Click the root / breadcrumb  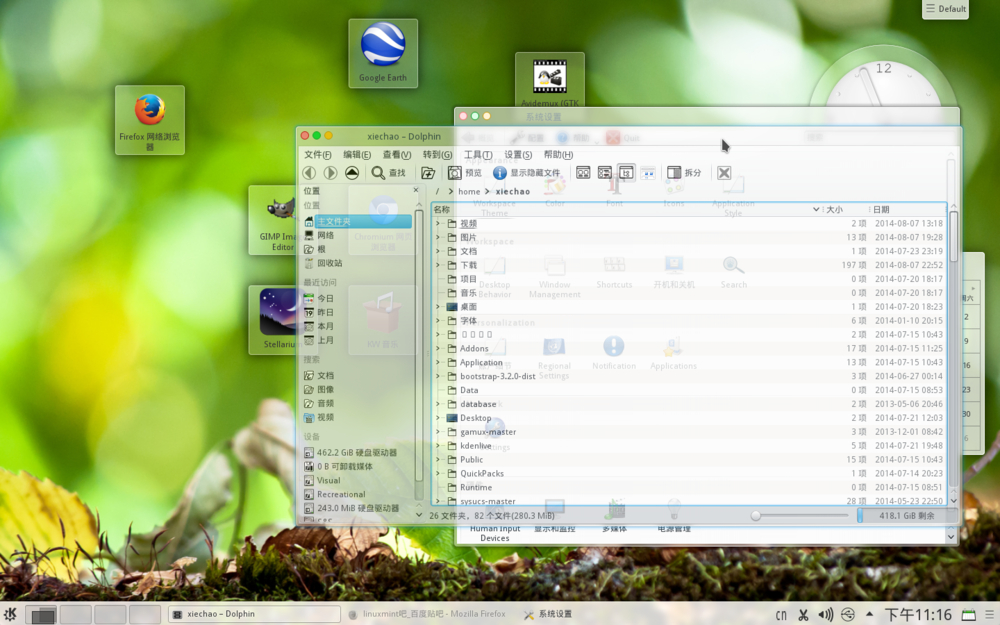[x=437, y=191]
